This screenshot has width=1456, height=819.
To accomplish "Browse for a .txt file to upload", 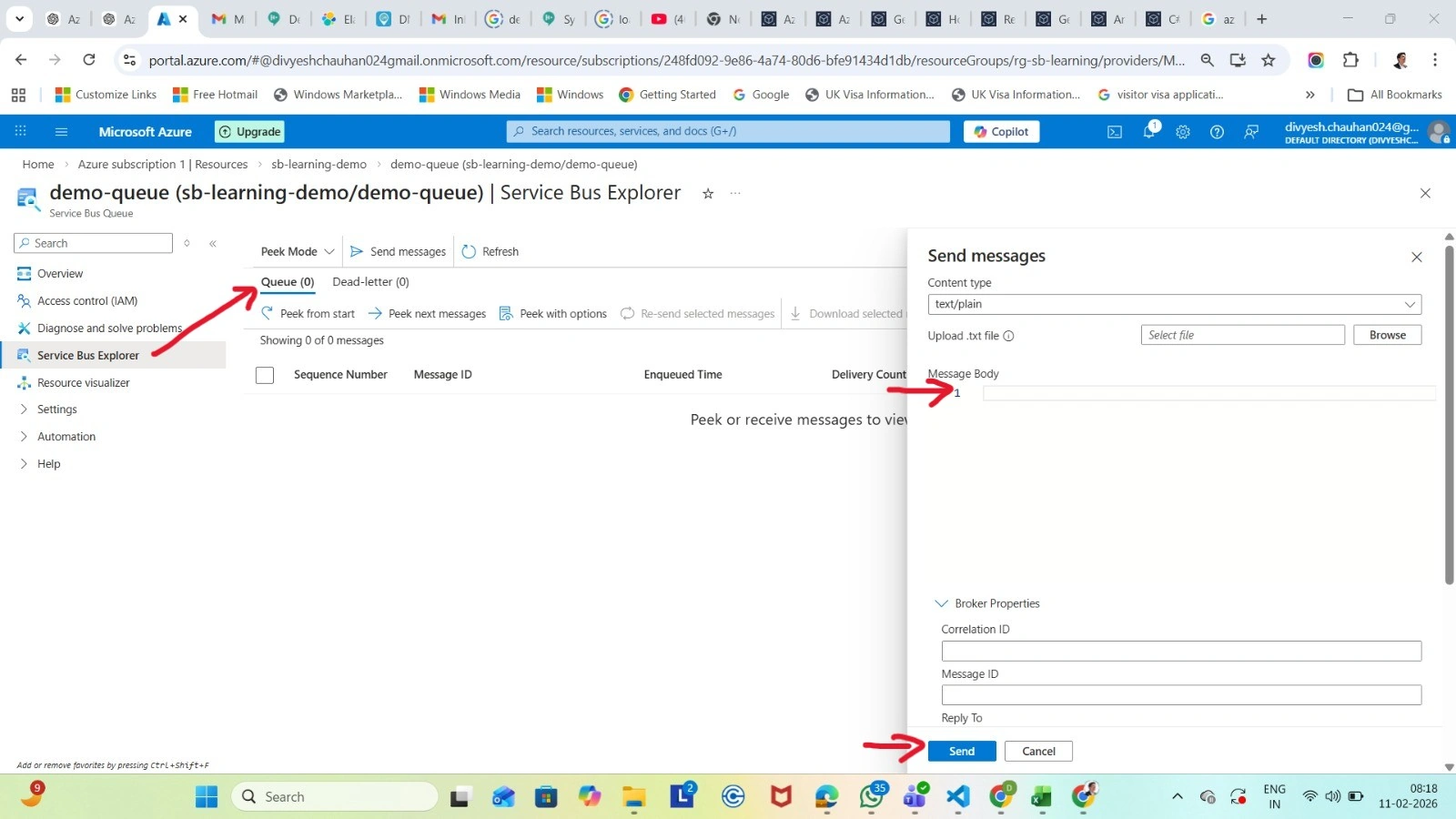I will click(x=1388, y=336).
